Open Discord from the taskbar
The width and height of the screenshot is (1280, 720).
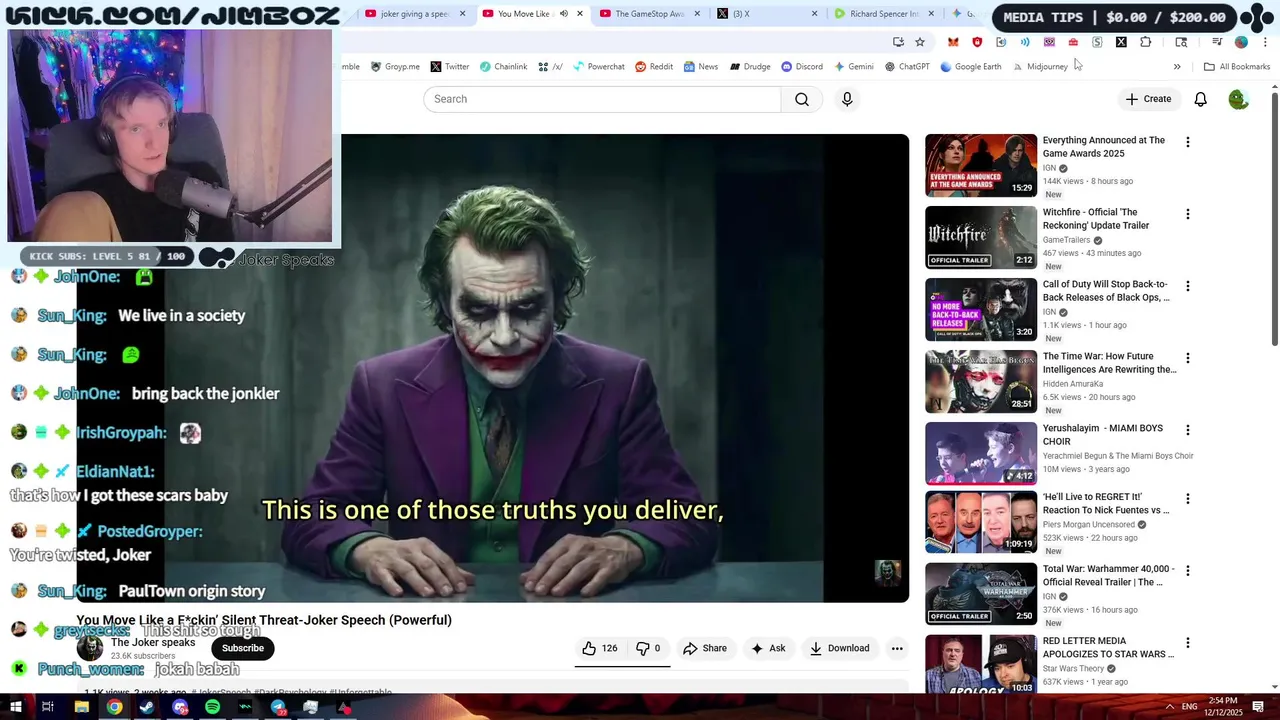(x=180, y=707)
